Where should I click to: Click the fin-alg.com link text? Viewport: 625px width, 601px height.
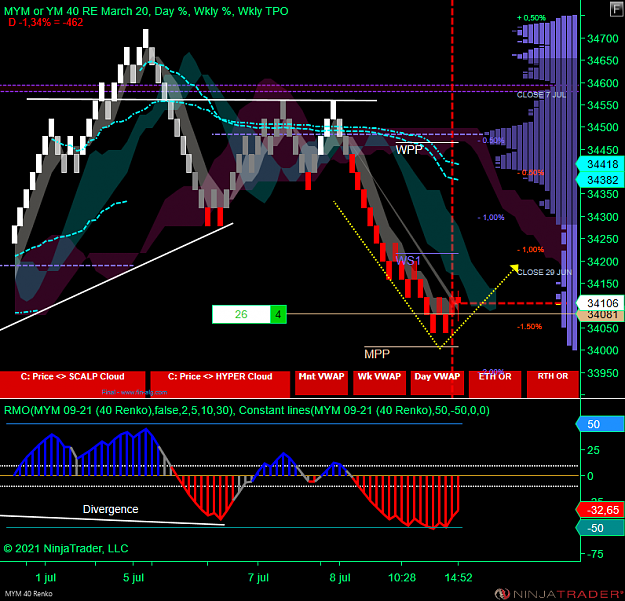pyautogui.click(x=134, y=392)
